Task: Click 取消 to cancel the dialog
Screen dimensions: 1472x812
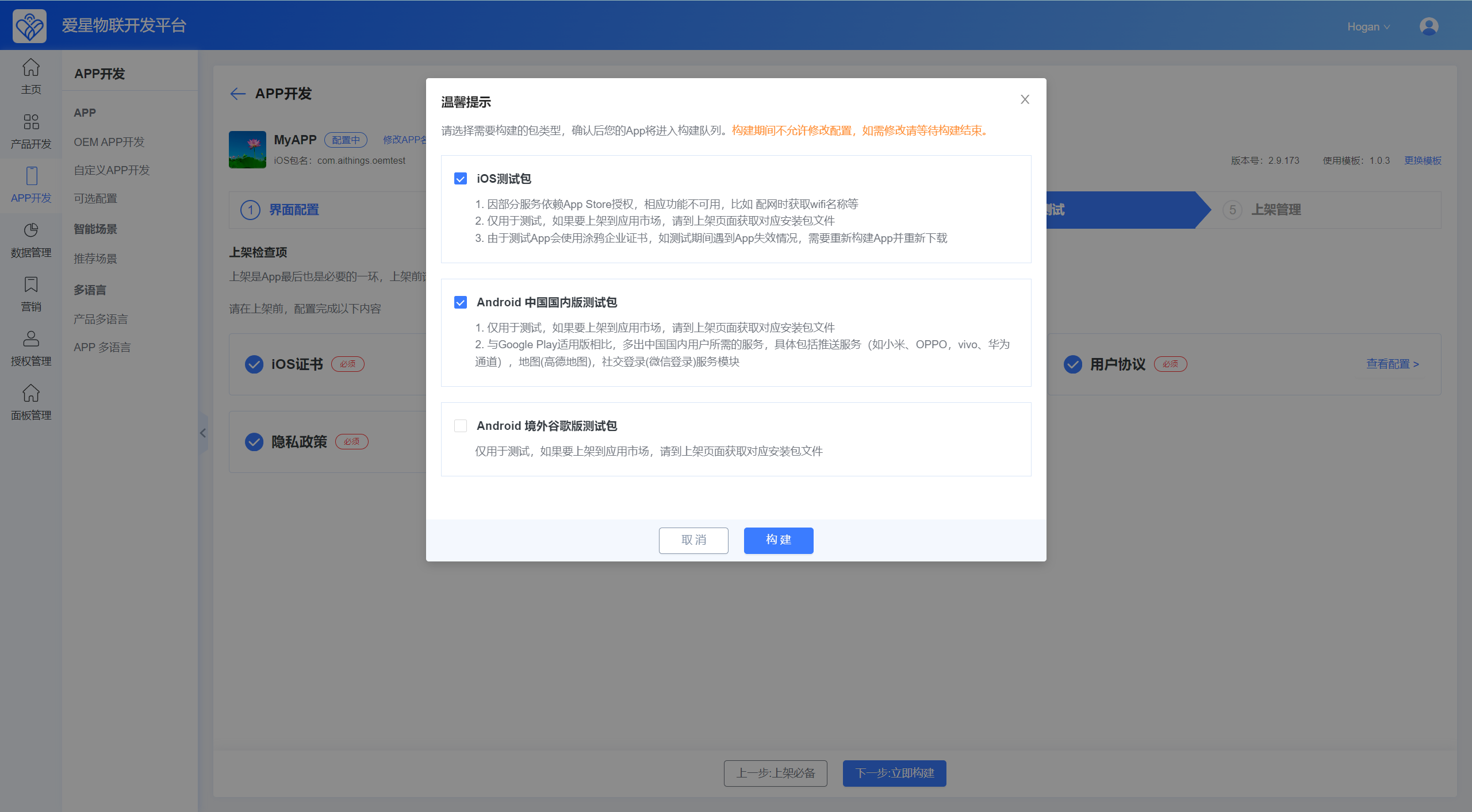Action: pos(693,540)
